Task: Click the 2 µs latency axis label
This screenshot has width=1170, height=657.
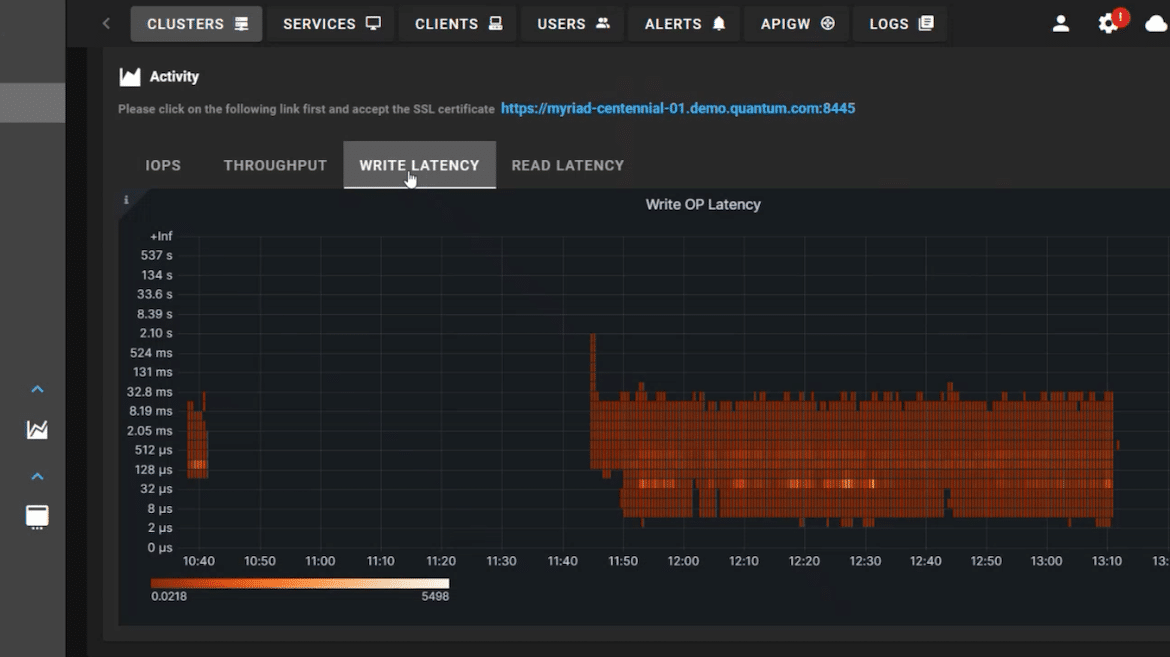Action: (160, 528)
